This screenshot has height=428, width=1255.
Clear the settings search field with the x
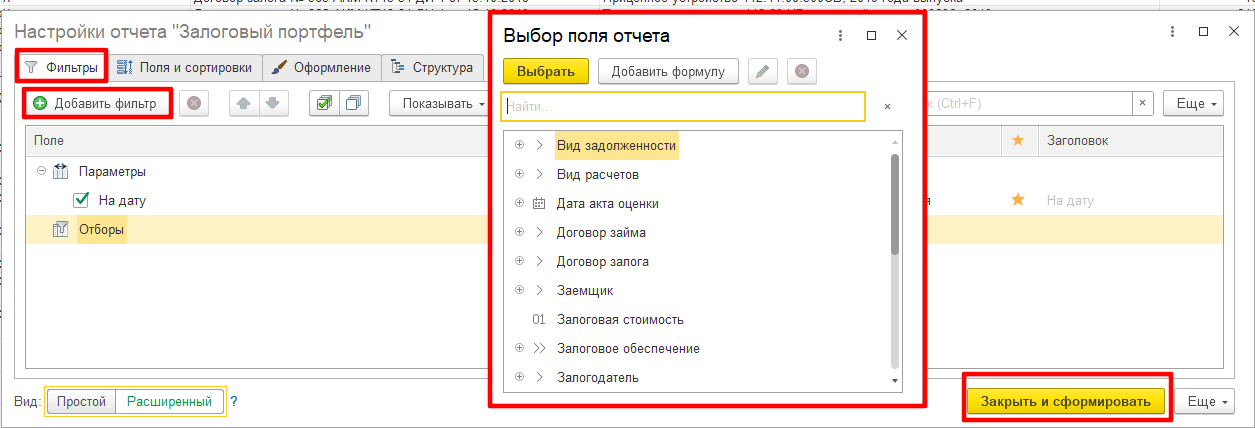[1143, 104]
